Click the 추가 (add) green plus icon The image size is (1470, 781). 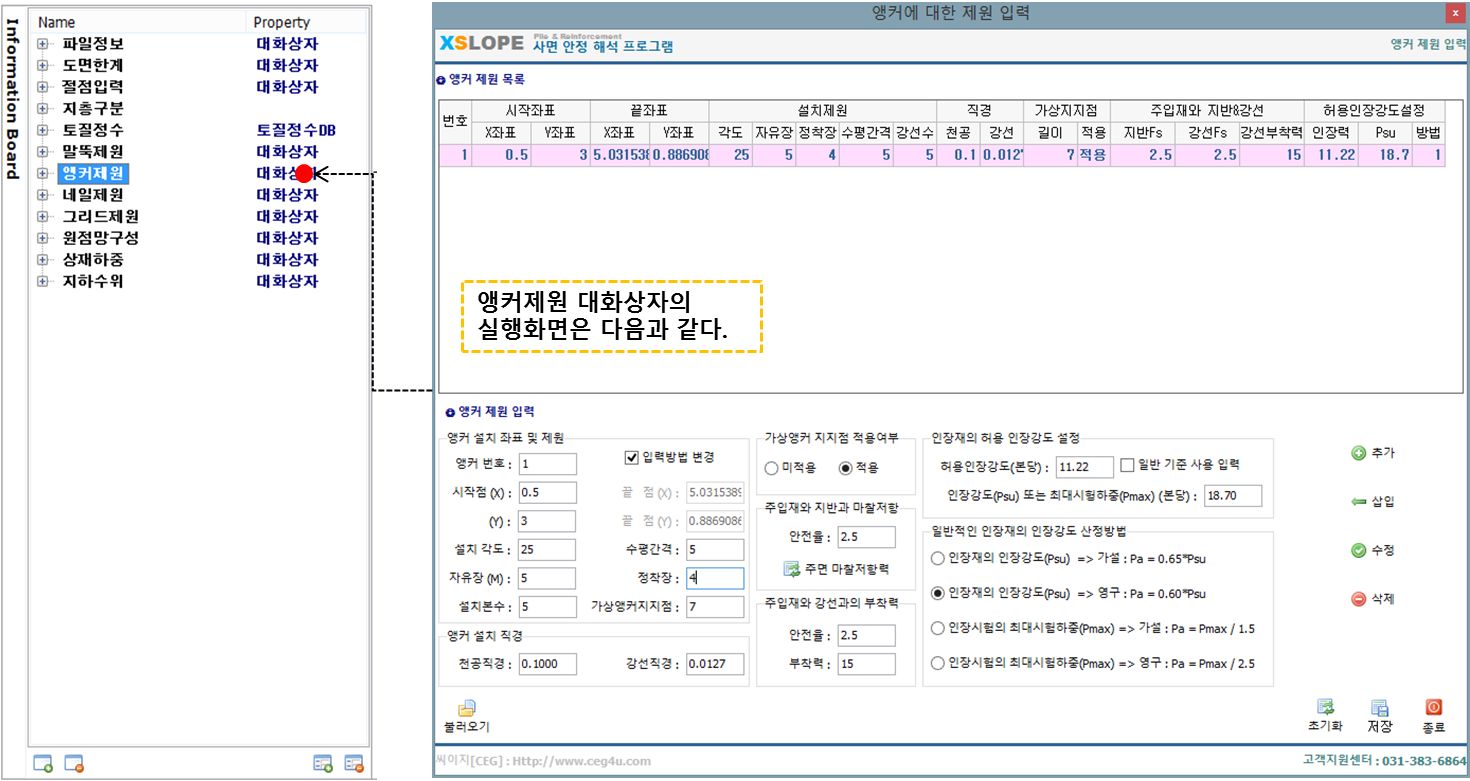1359,453
